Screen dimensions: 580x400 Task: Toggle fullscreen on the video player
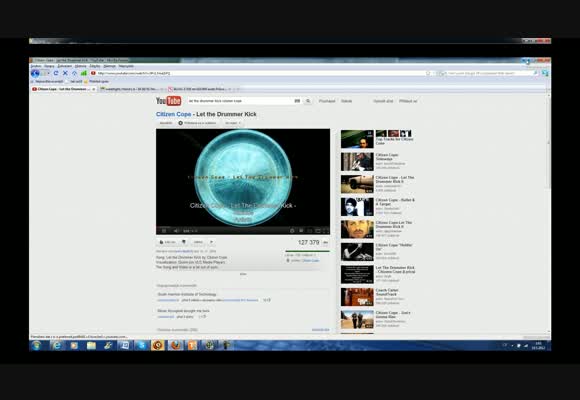pyautogui.click(x=325, y=231)
